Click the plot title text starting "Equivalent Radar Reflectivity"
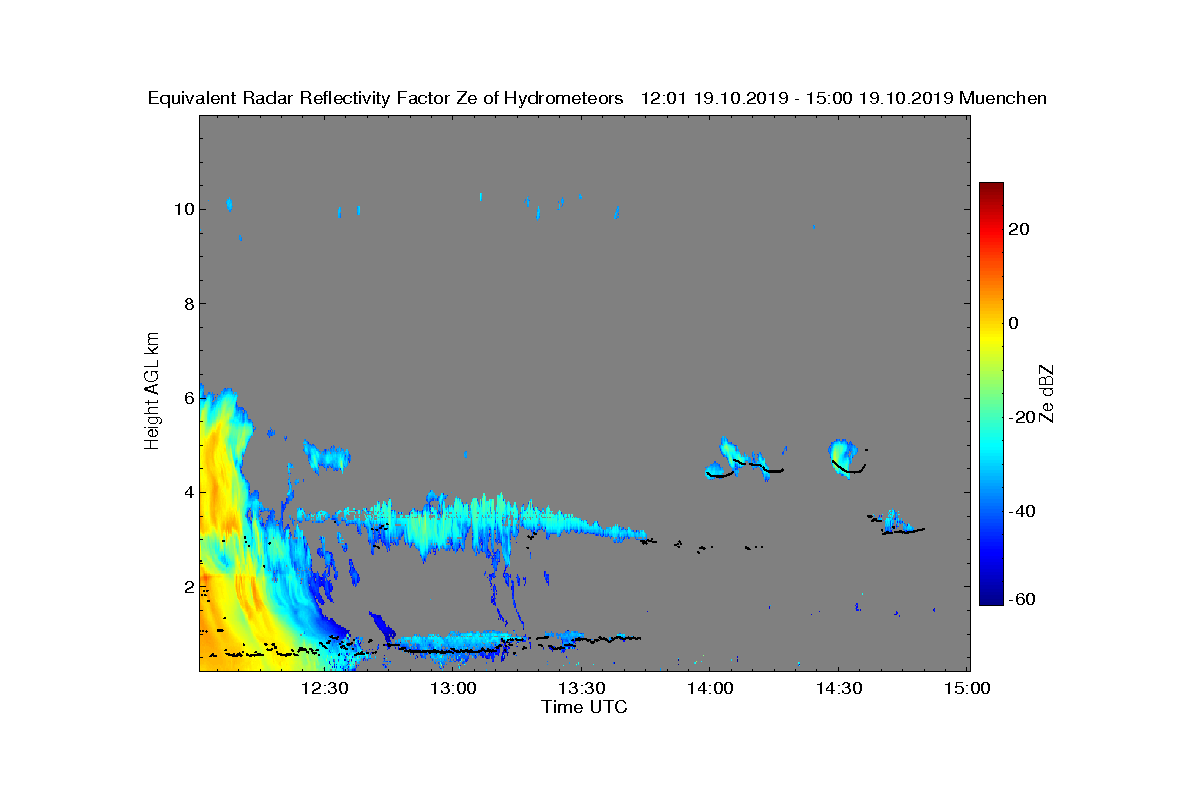1200x800 pixels. [x=597, y=98]
